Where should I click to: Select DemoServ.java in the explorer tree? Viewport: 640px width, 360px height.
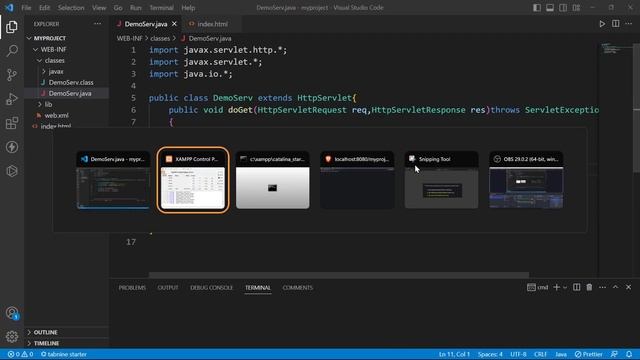pos(70,93)
